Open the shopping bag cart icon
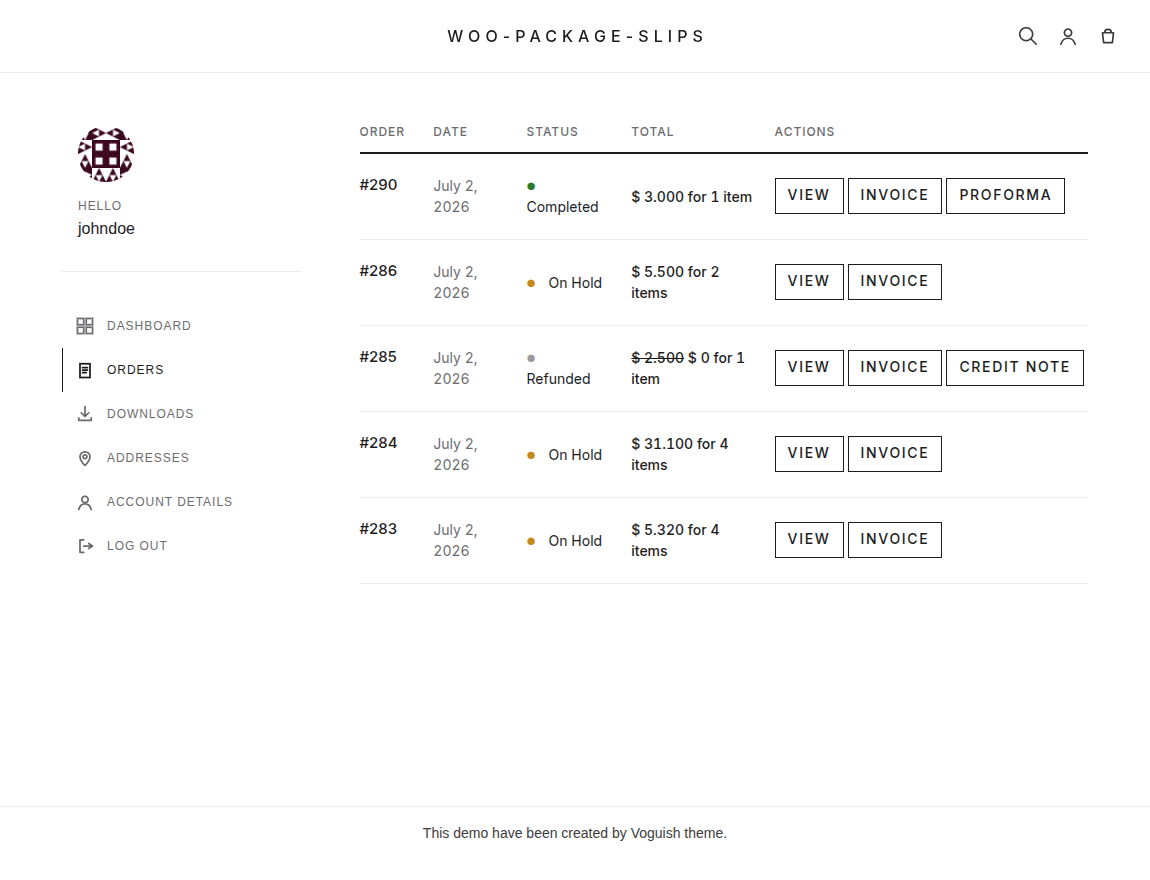 pyautogui.click(x=1108, y=36)
